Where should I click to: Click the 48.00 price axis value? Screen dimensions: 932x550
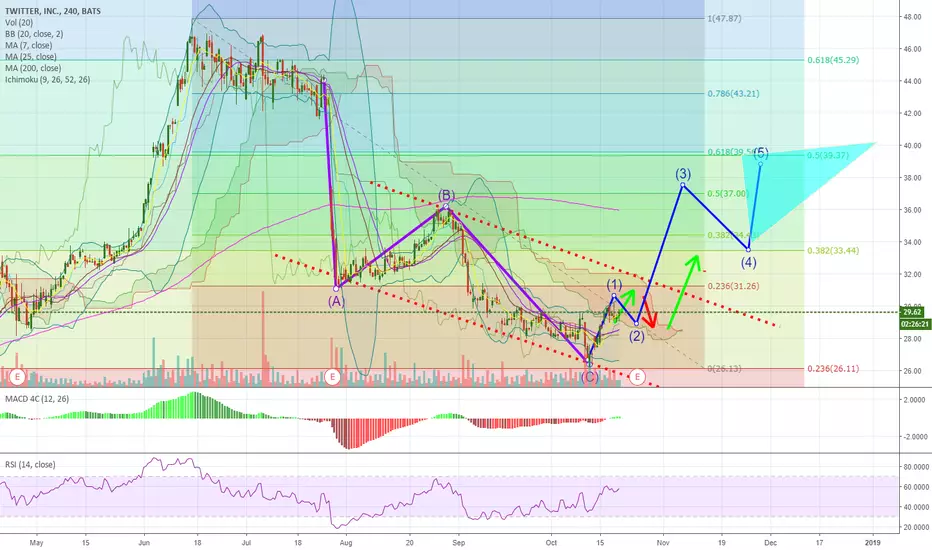point(912,17)
